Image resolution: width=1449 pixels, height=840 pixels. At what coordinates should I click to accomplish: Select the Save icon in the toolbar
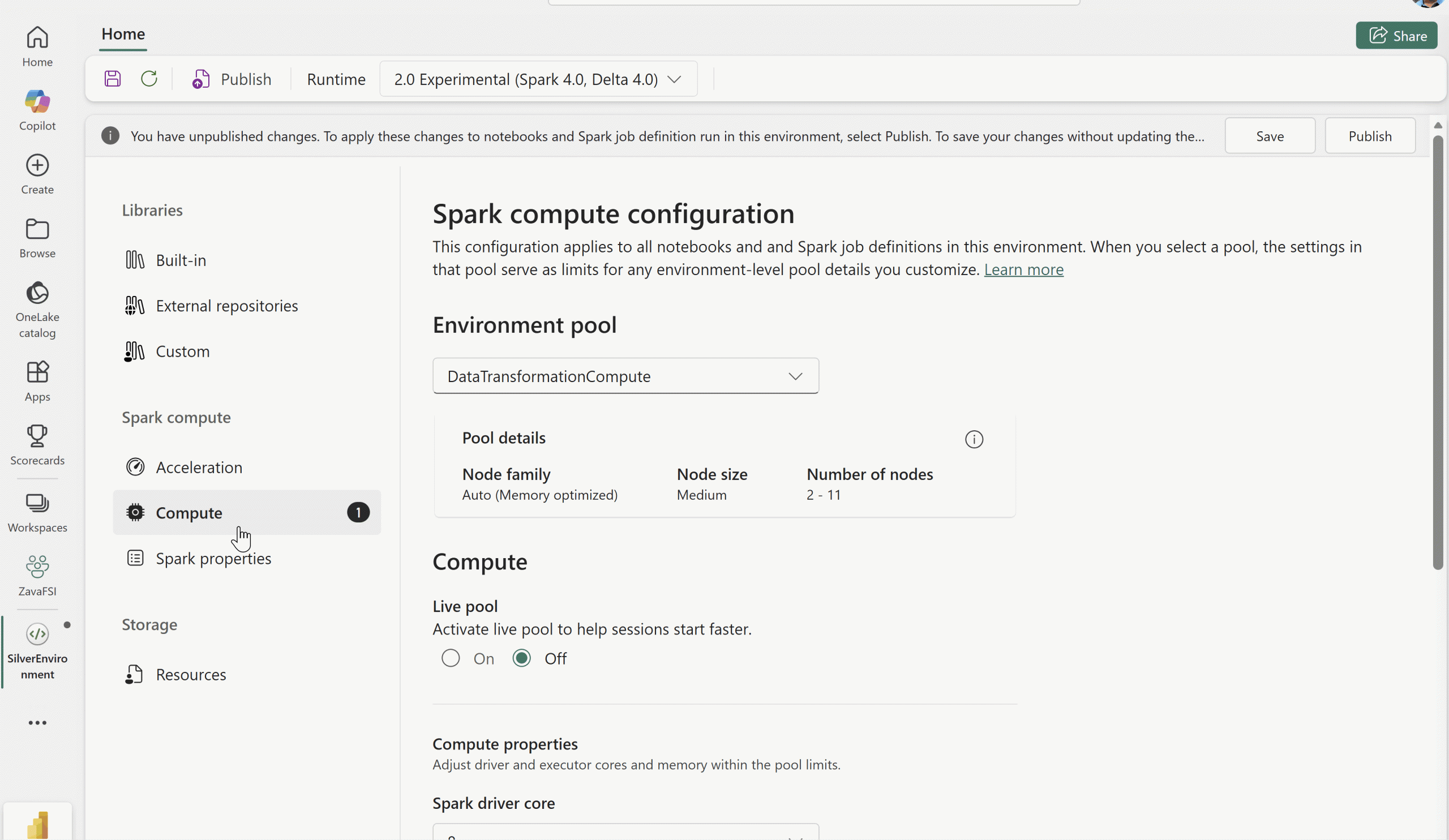[113, 78]
